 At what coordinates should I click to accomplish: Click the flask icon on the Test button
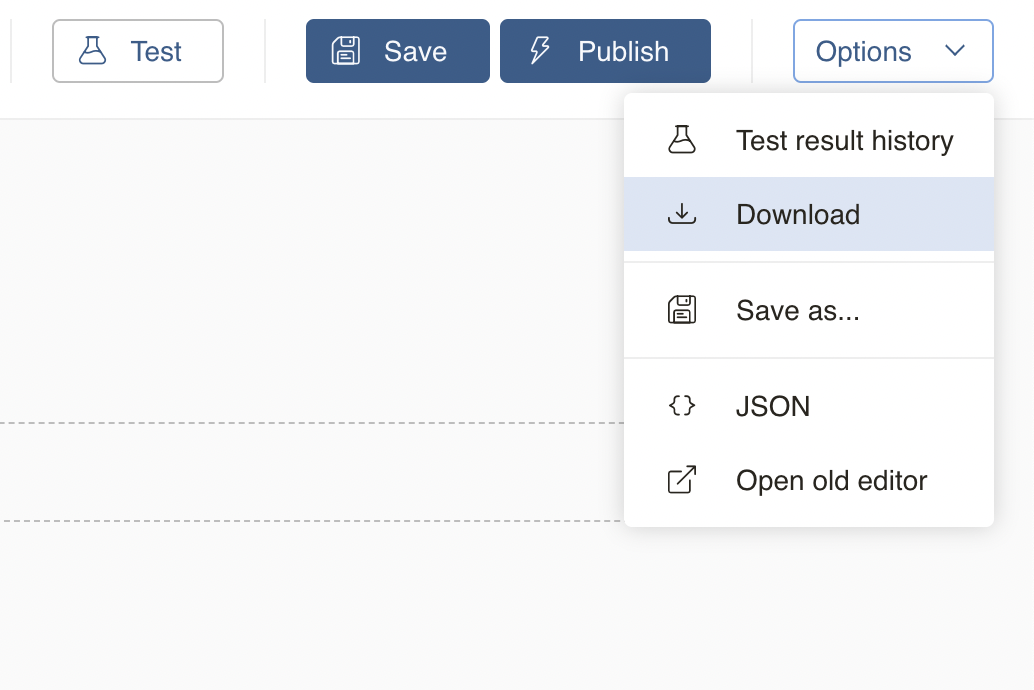coord(93,51)
